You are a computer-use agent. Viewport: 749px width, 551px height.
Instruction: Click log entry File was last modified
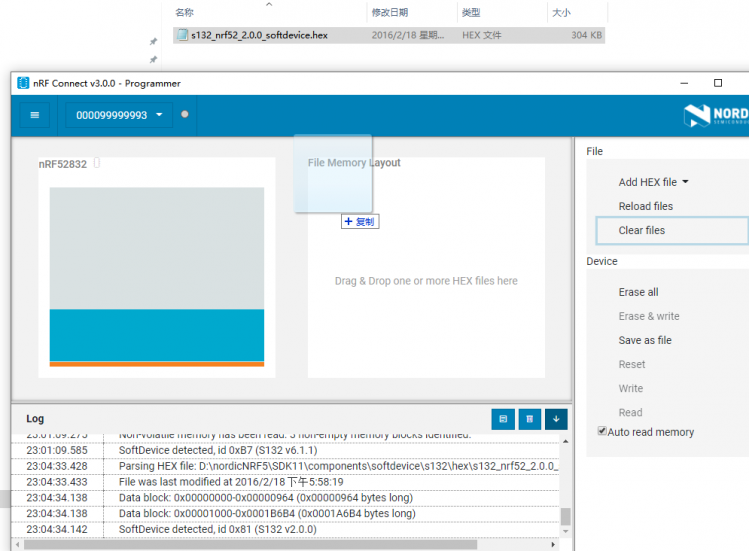pyautogui.click(x=285, y=482)
